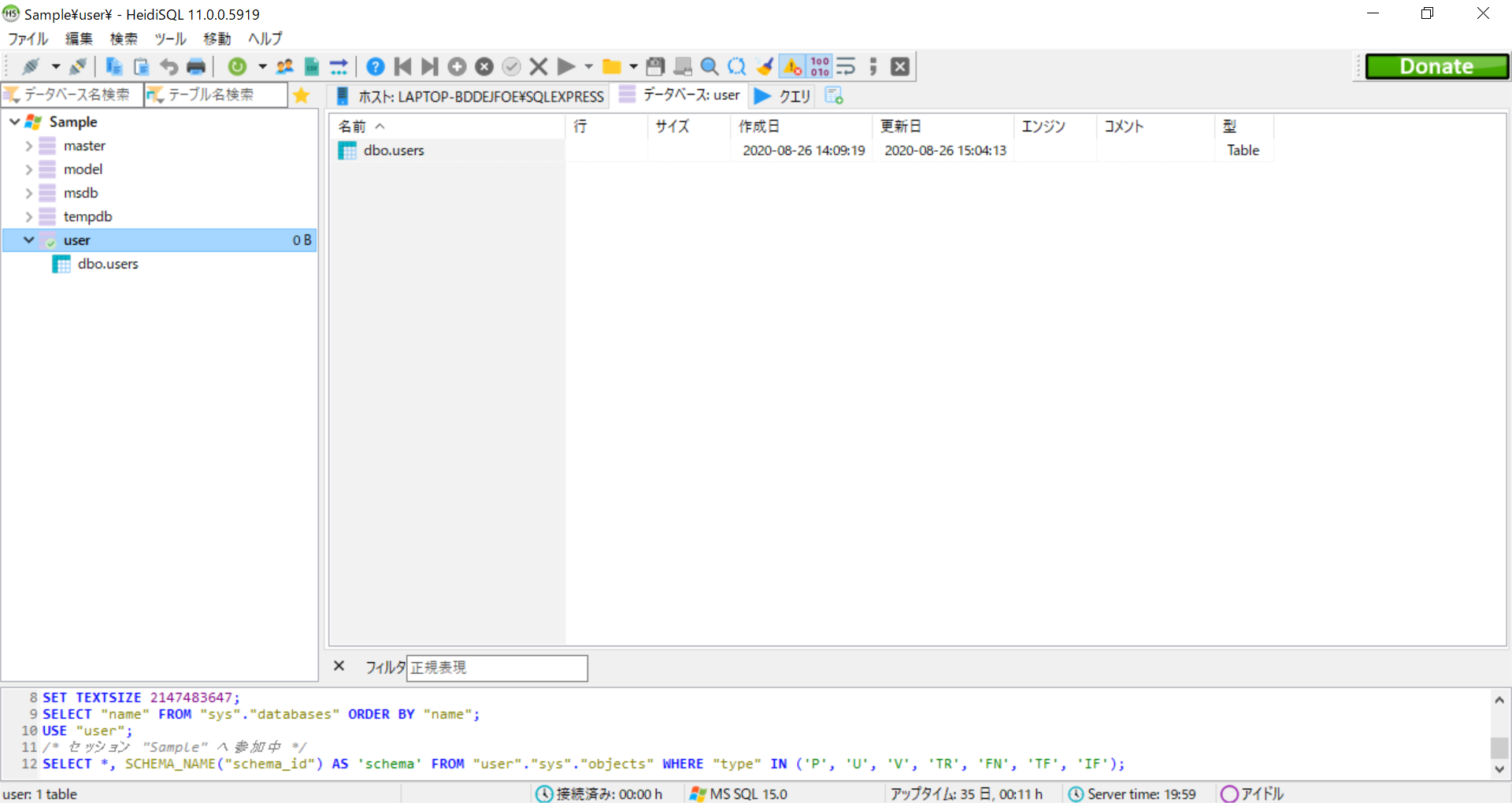Jump to last row icon

tap(429, 67)
